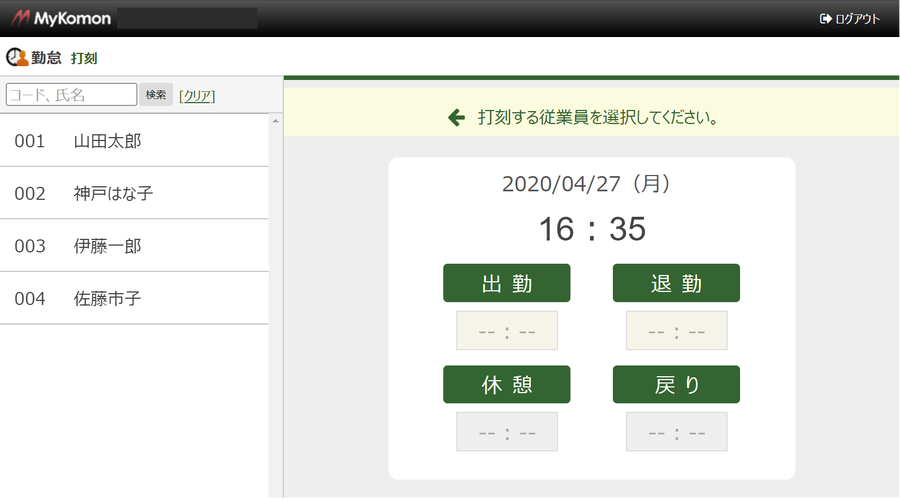Click the MyKomon logo

(60, 18)
